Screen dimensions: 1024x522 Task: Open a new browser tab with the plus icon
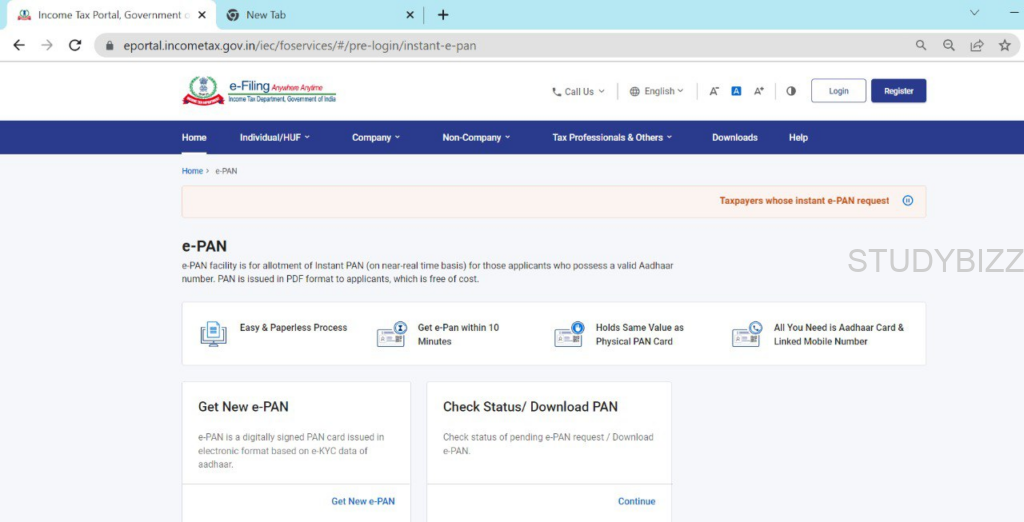pyautogui.click(x=443, y=15)
